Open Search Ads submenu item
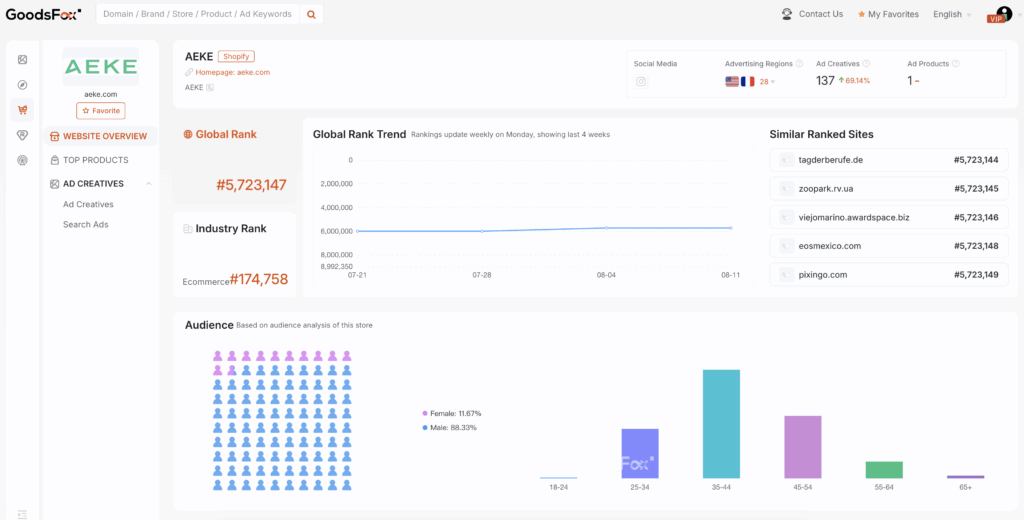The height and width of the screenshot is (520, 1024). pyautogui.click(x=86, y=224)
